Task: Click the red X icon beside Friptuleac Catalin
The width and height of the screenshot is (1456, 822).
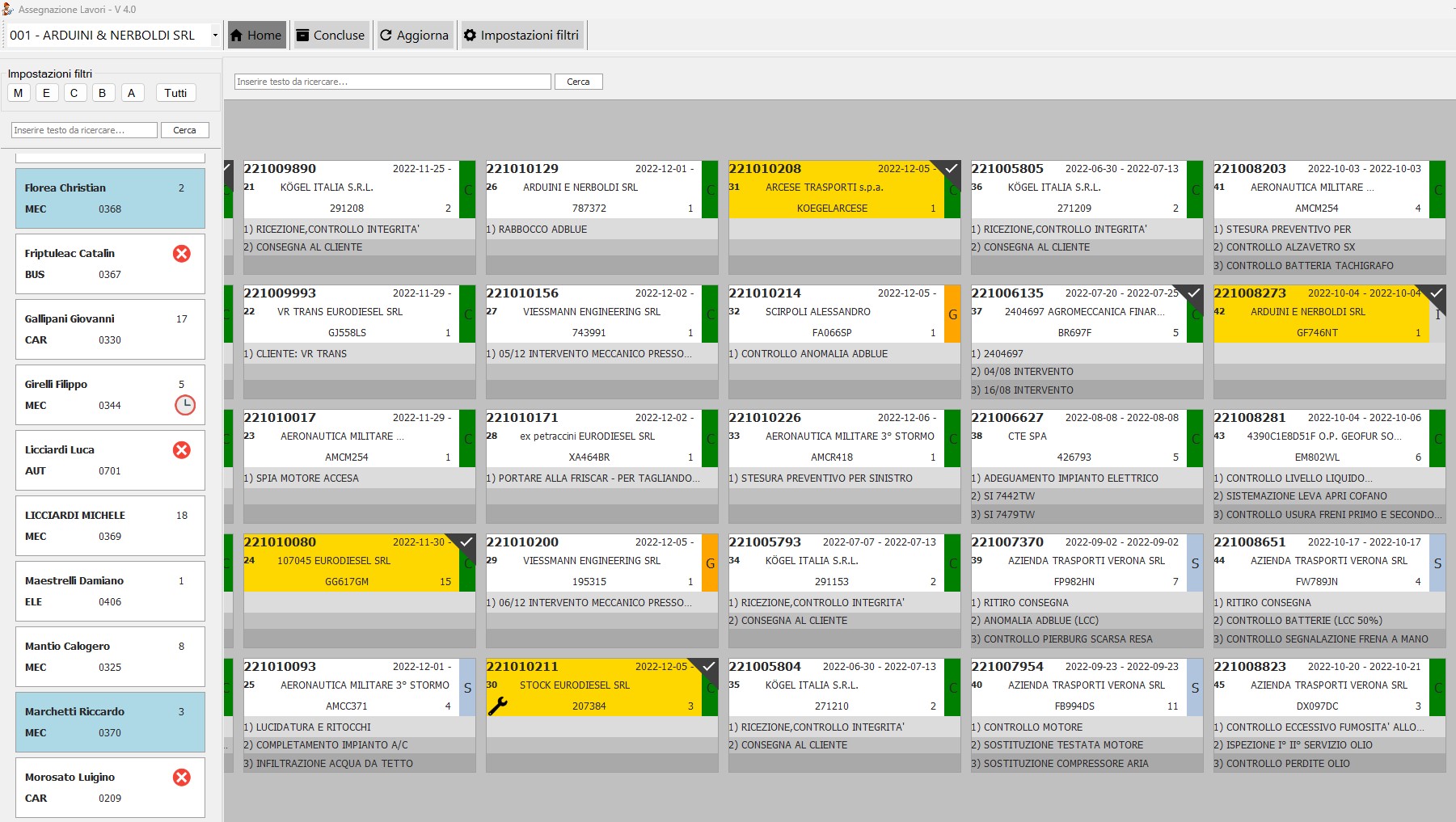Action: coord(182,254)
